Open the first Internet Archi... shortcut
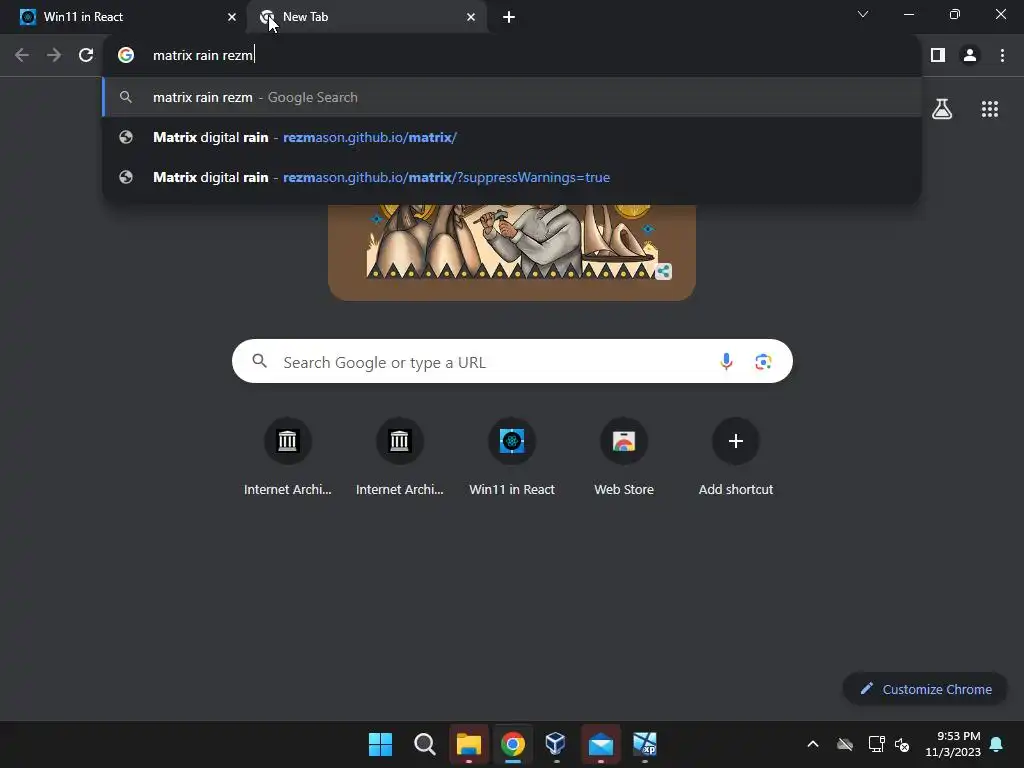Image resolution: width=1024 pixels, height=768 pixels. (287, 456)
